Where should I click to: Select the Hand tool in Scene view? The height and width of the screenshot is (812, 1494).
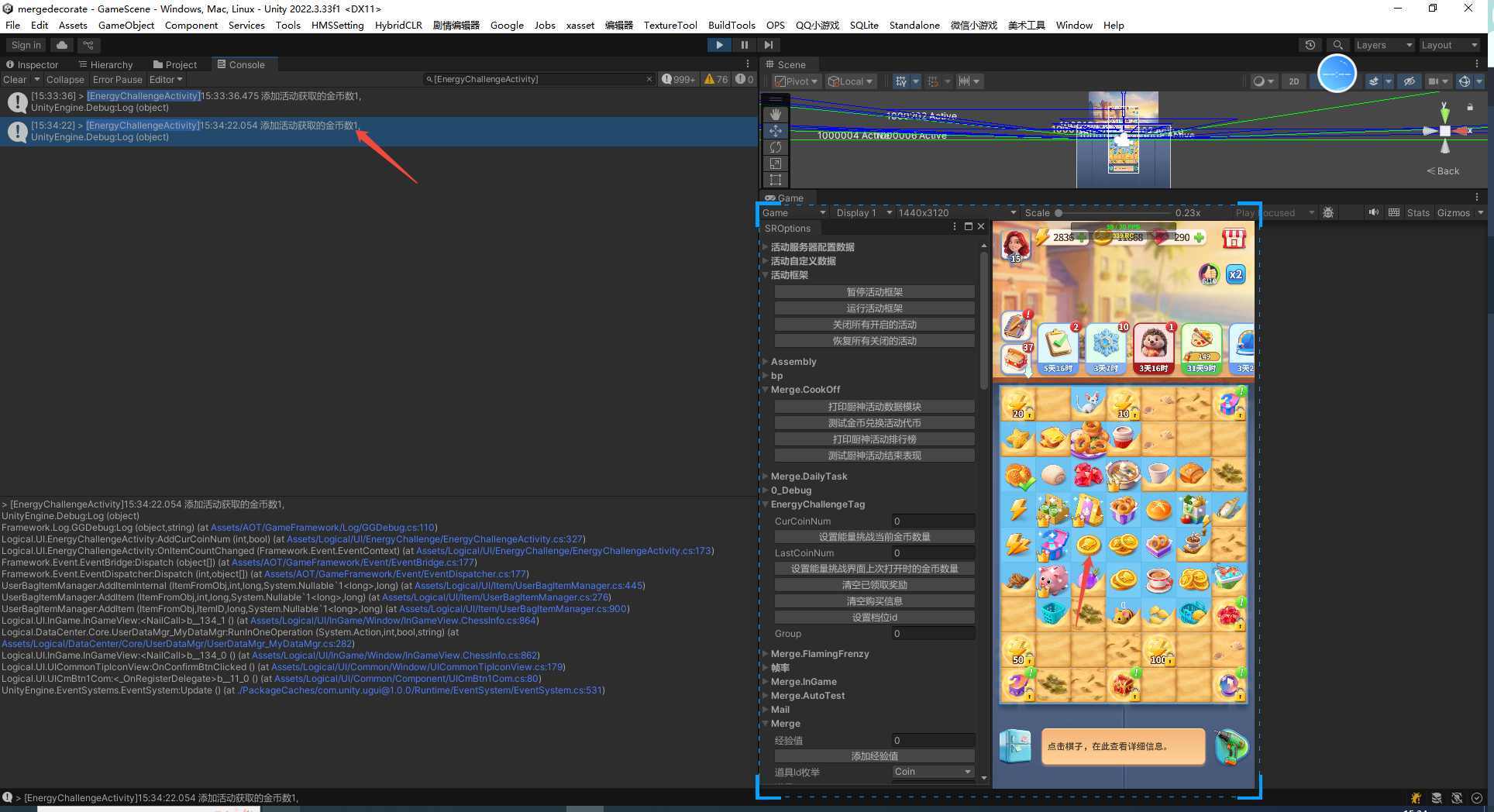pyautogui.click(x=776, y=115)
